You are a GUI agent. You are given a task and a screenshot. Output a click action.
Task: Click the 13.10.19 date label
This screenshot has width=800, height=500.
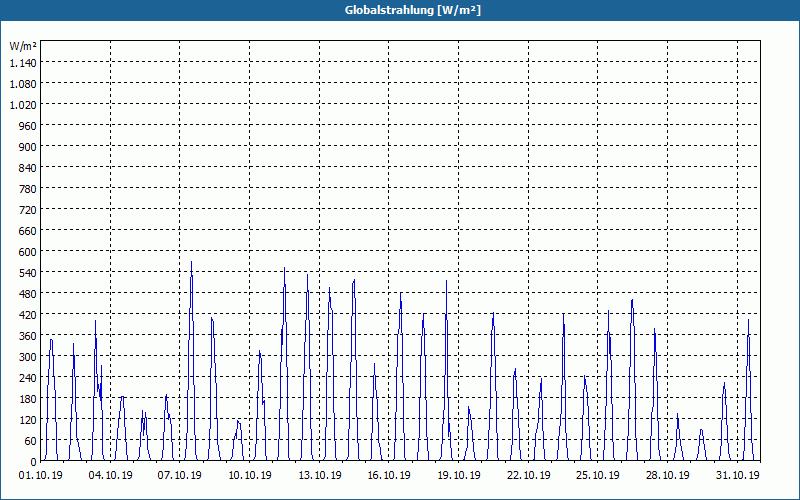click(319, 475)
